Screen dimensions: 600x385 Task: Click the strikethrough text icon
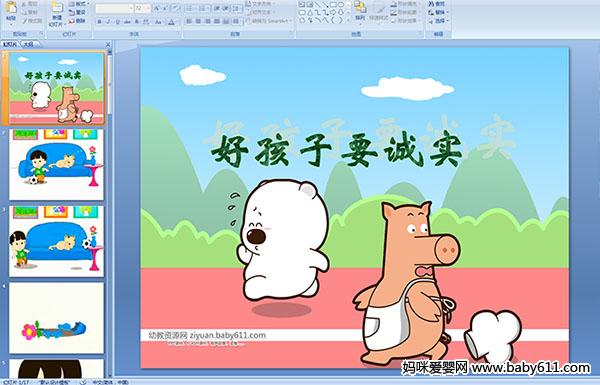[x=127, y=22]
